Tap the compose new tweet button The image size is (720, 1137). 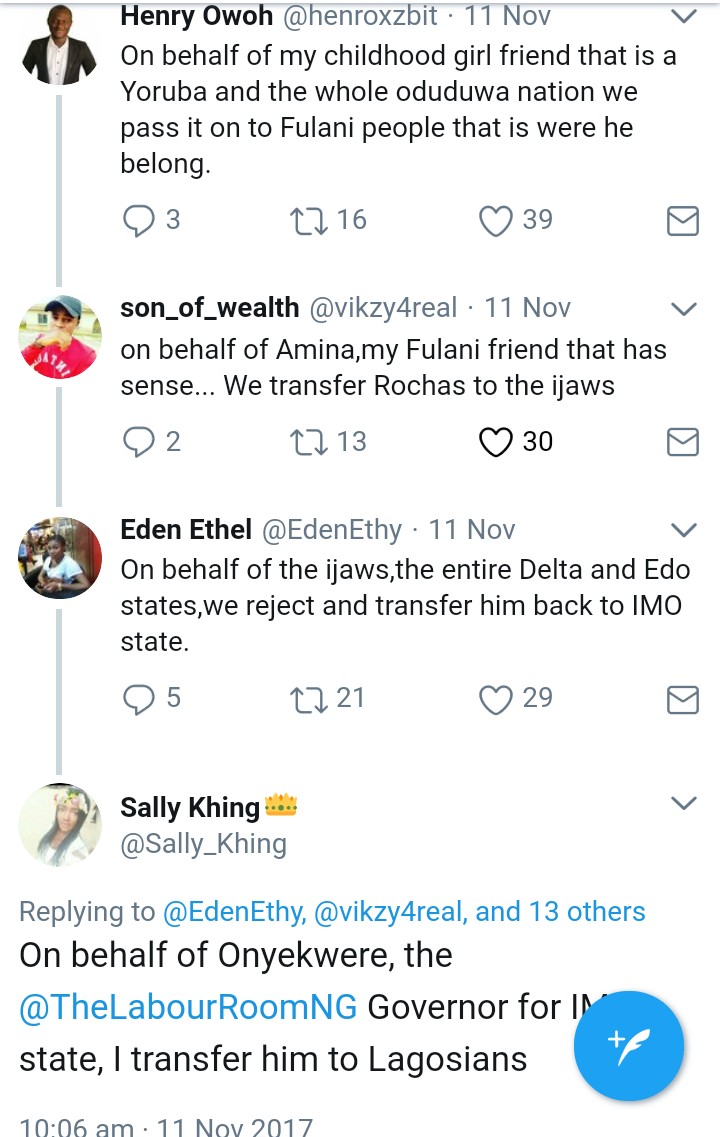(x=629, y=1046)
